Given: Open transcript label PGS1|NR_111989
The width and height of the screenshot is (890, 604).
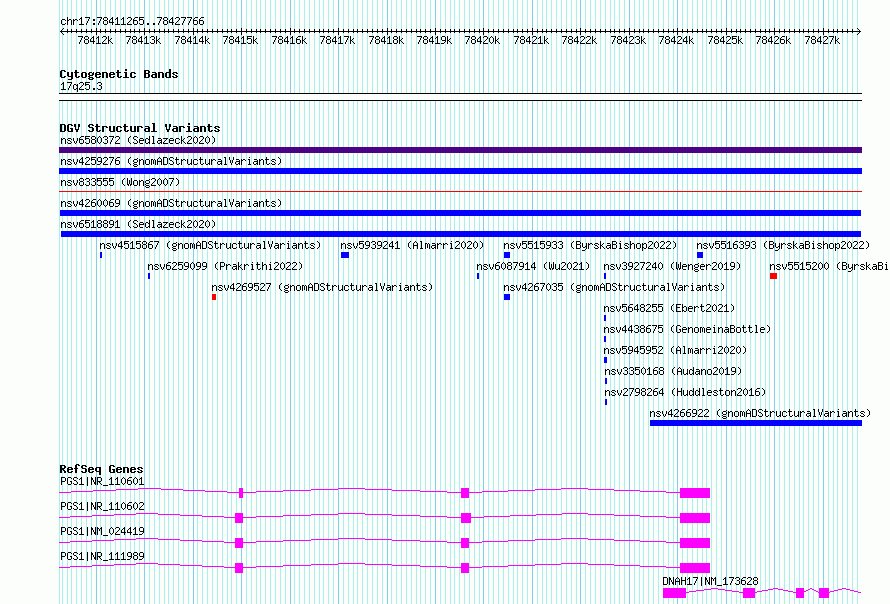Looking at the screenshot, I should [x=102, y=556].
